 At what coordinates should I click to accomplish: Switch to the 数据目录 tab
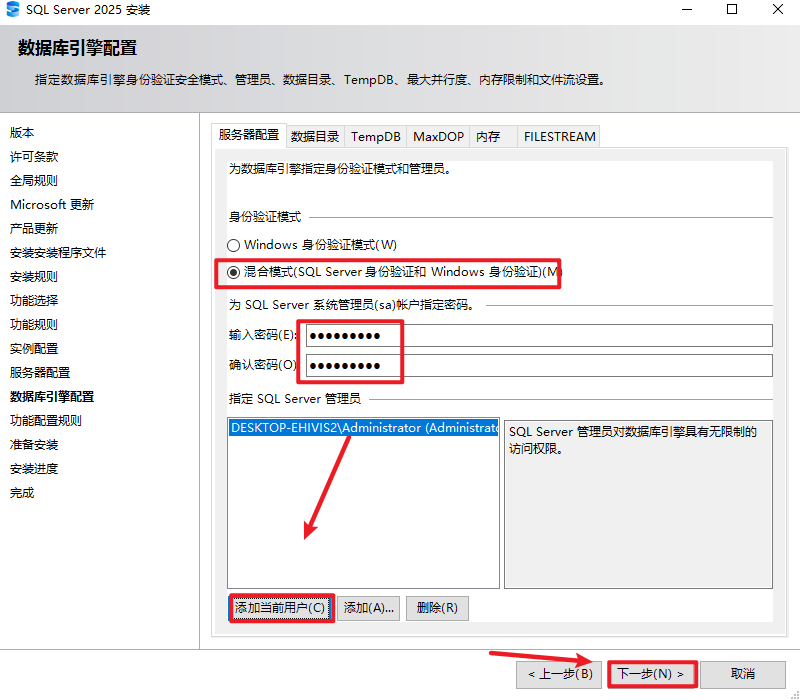pyautogui.click(x=312, y=136)
